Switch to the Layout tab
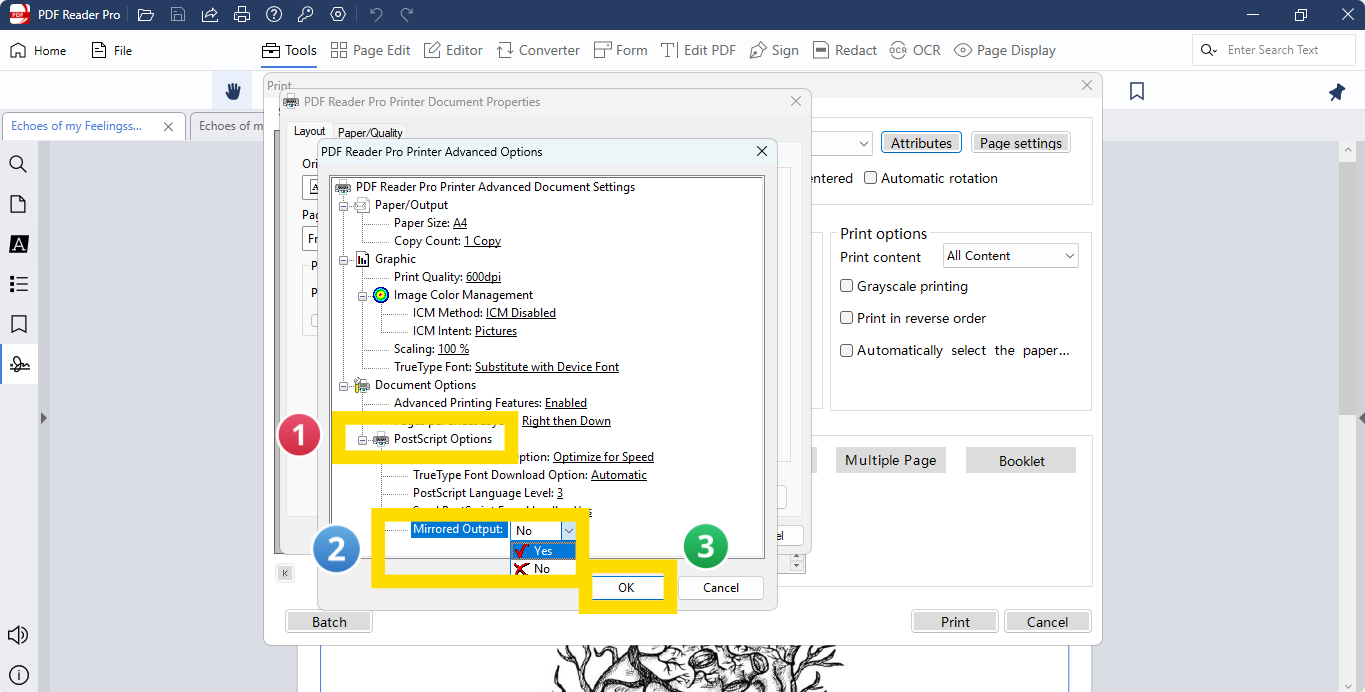 pyautogui.click(x=309, y=131)
